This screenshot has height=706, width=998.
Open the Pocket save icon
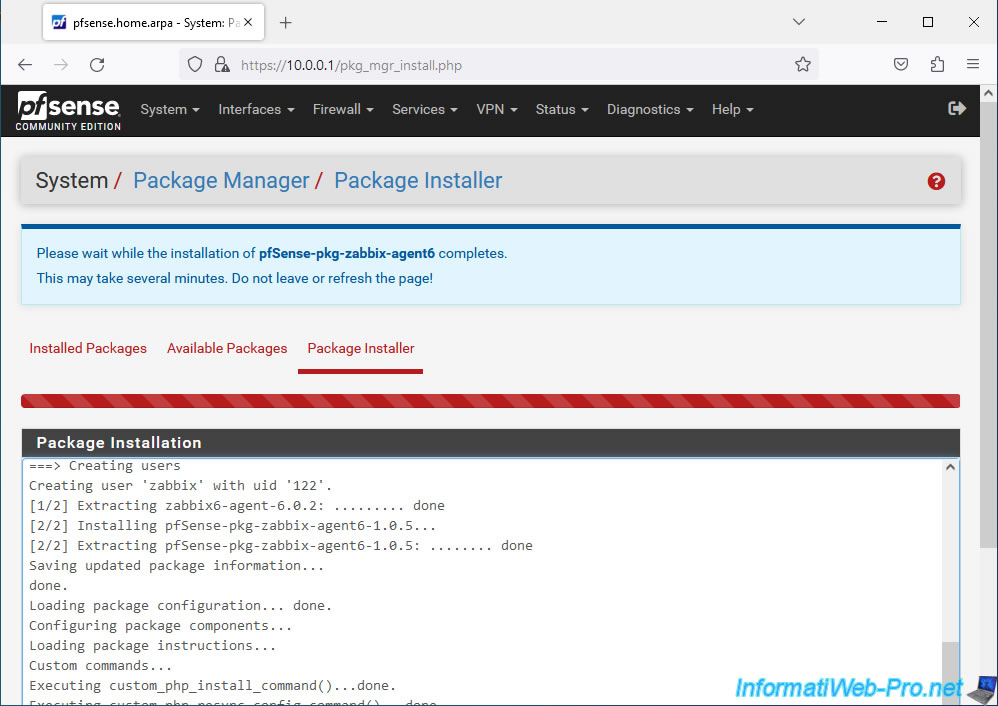901,64
